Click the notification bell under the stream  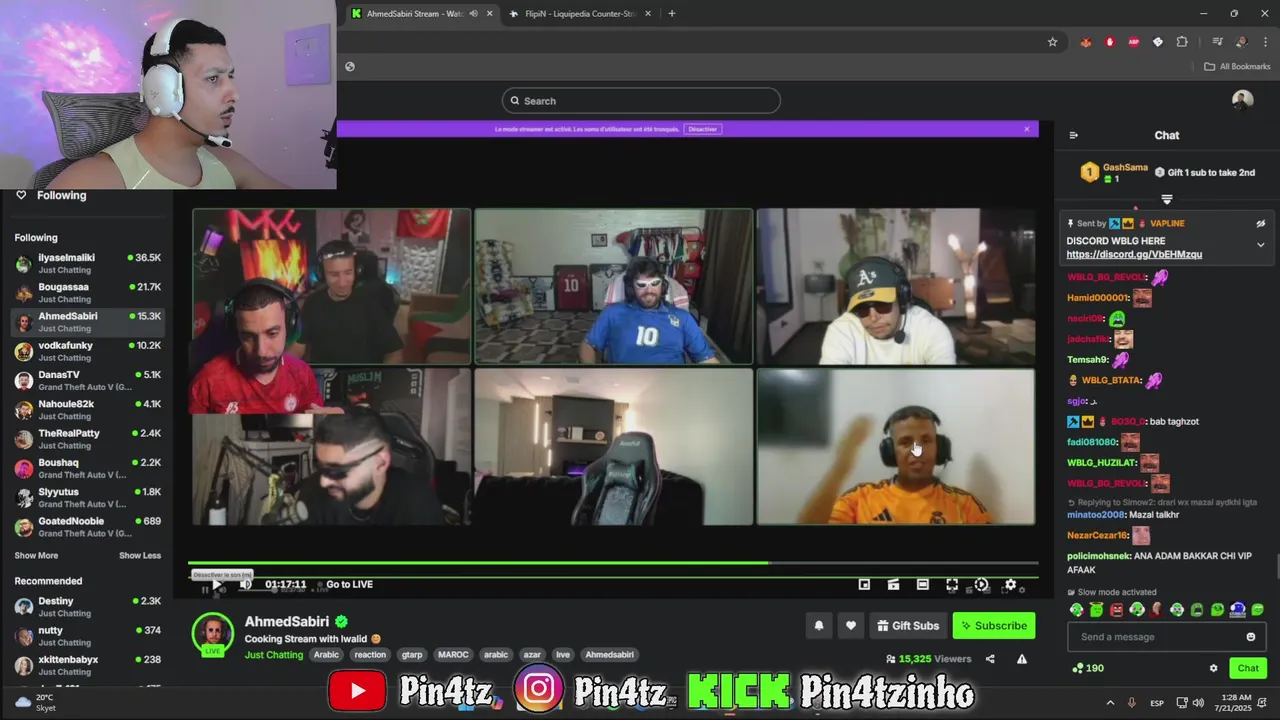(x=818, y=626)
